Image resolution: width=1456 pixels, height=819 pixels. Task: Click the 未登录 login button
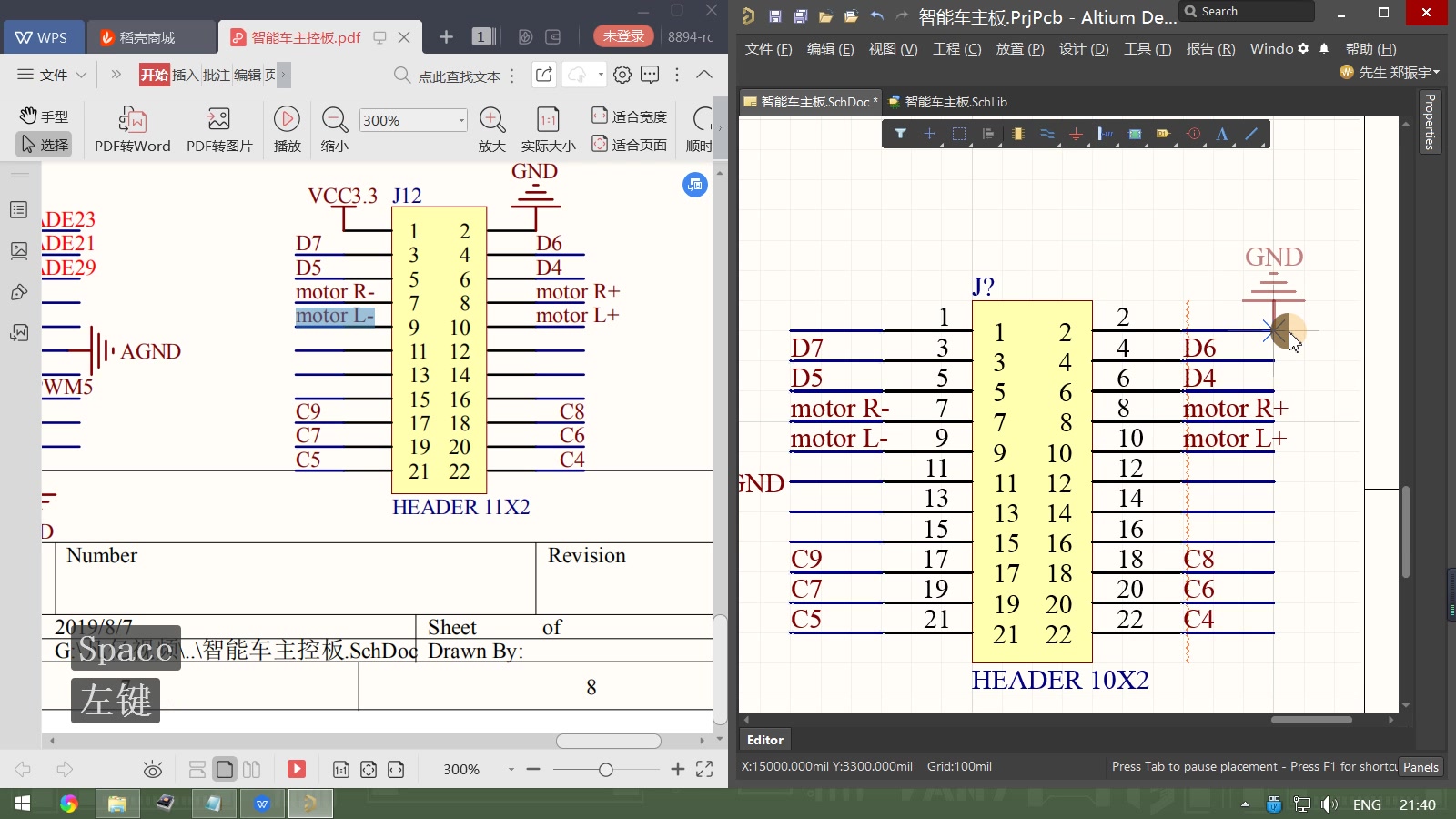coord(623,36)
